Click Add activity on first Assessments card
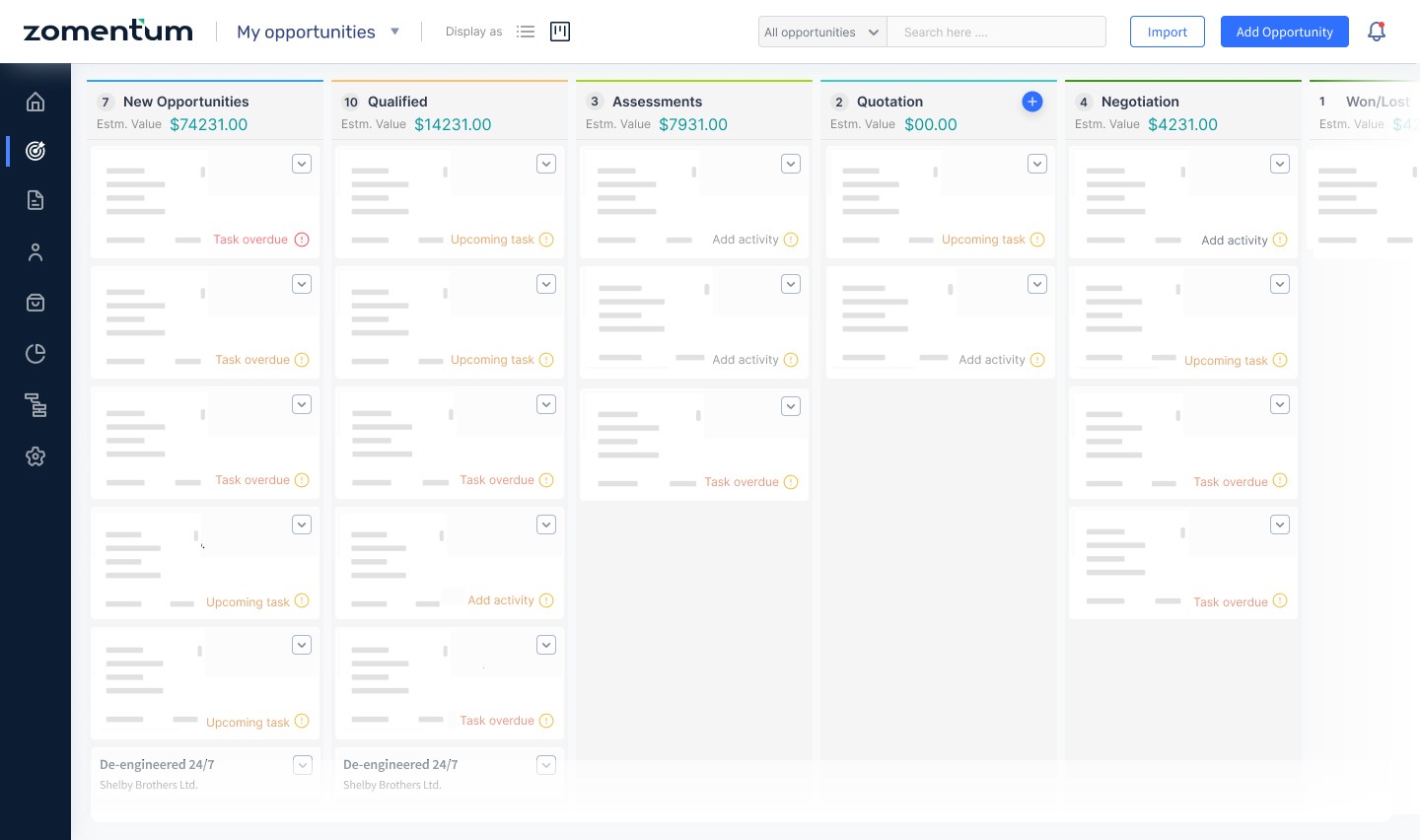The width and height of the screenshot is (1421, 840). coord(746,240)
